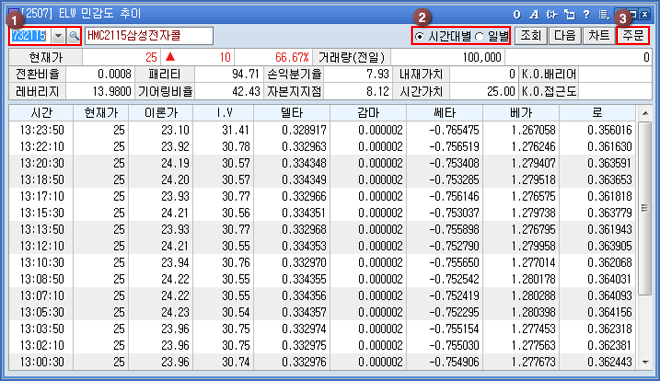Select the 13:05:30 time row
Image resolution: width=660 pixels, height=381 pixels.
(x=322, y=312)
